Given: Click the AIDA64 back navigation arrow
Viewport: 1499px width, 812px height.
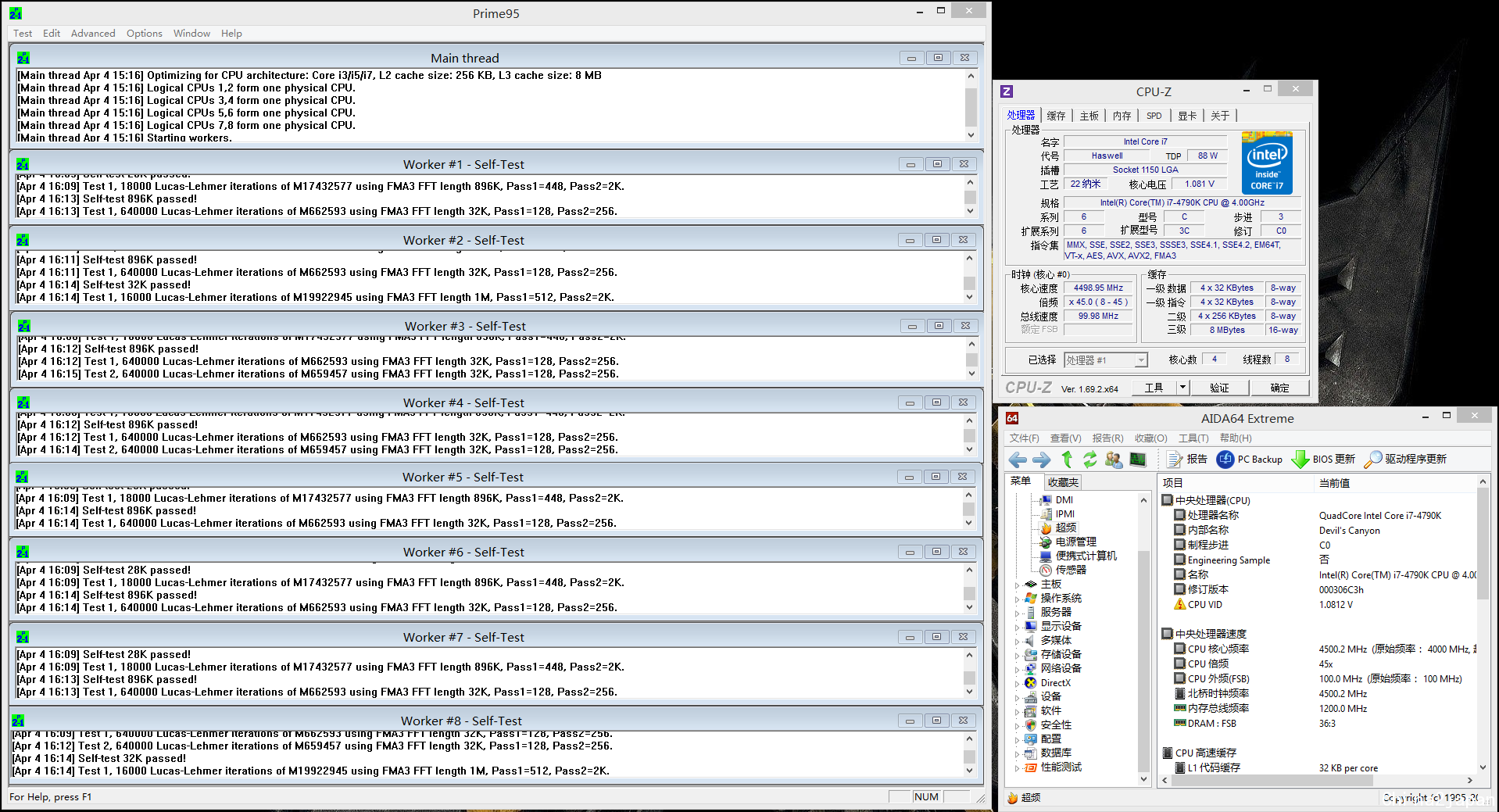Looking at the screenshot, I should tap(1018, 460).
